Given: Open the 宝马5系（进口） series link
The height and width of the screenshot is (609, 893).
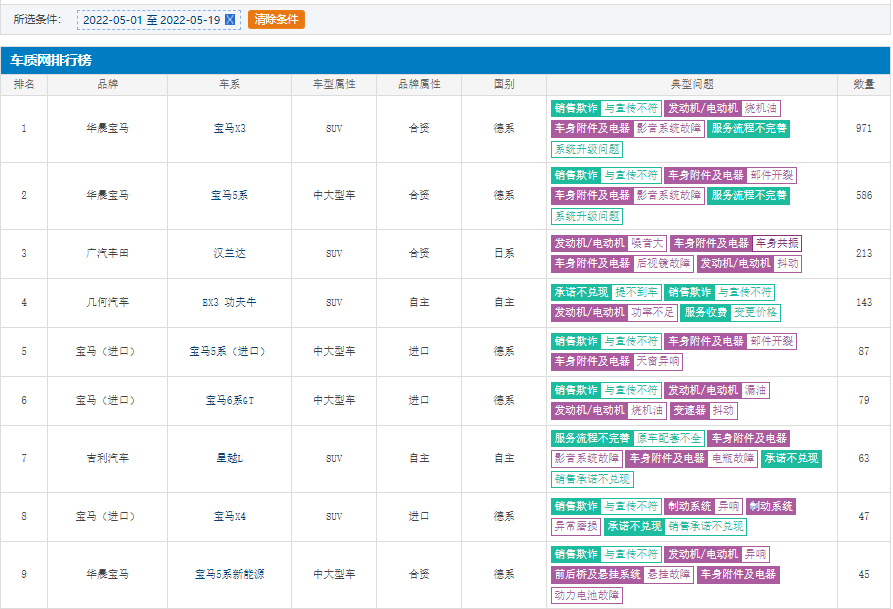Looking at the screenshot, I should [x=230, y=351].
